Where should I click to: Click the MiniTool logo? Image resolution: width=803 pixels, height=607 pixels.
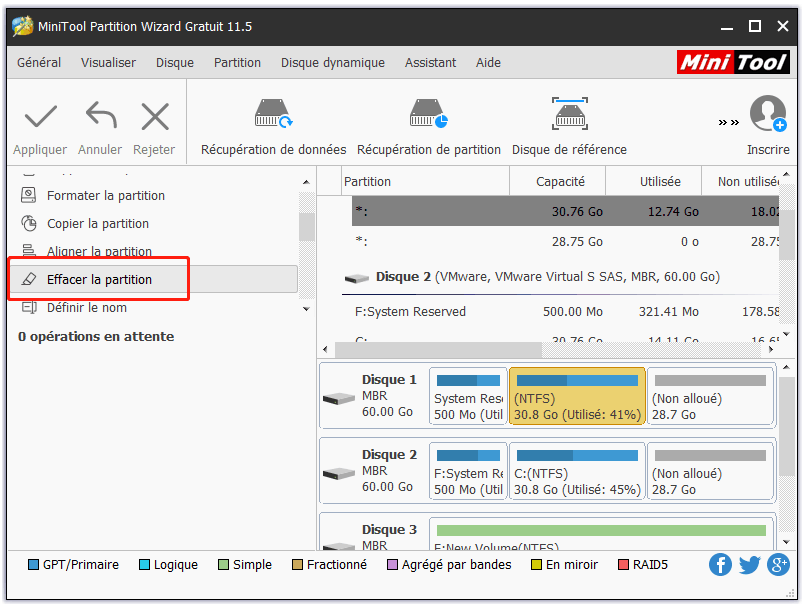(x=733, y=62)
